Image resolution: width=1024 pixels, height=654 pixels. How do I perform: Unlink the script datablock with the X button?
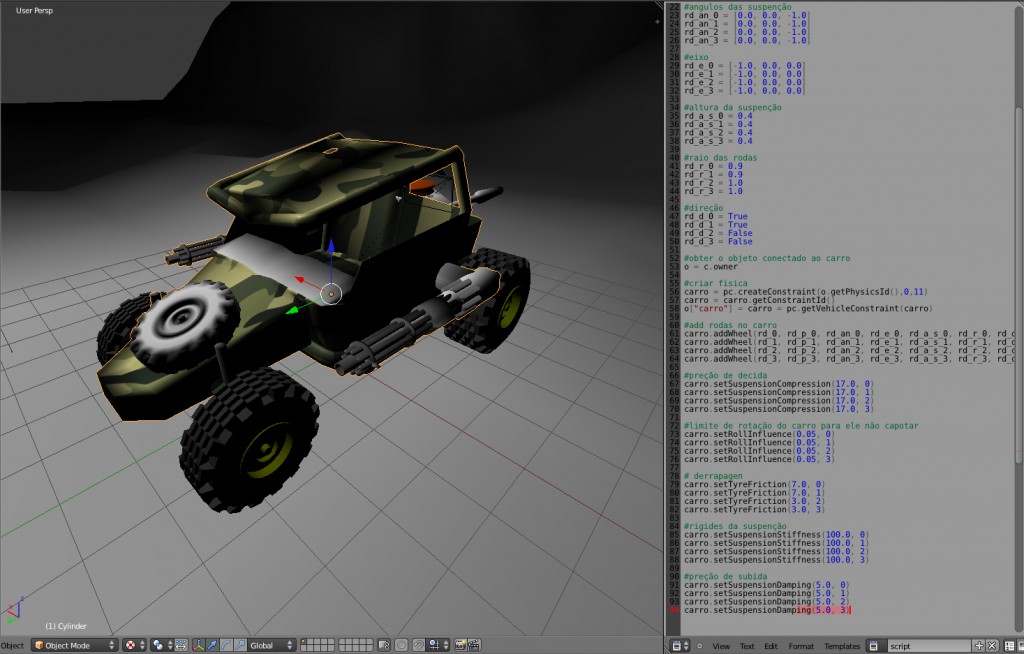[992, 646]
